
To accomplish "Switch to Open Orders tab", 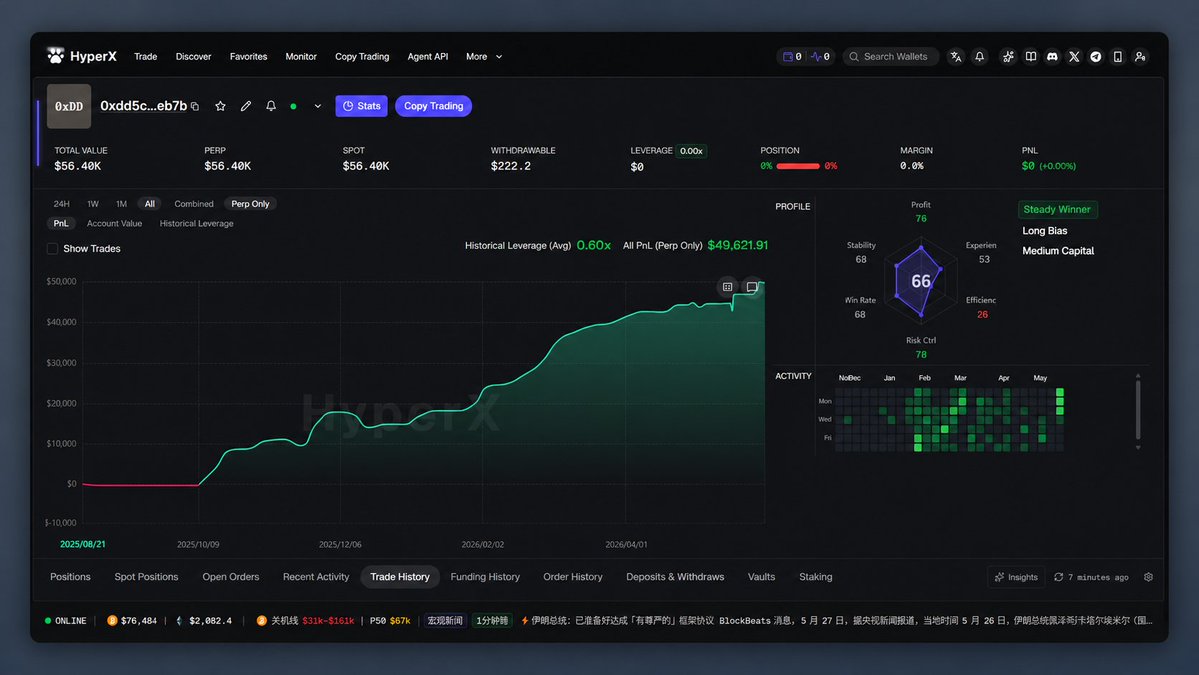I will (x=230, y=577).
